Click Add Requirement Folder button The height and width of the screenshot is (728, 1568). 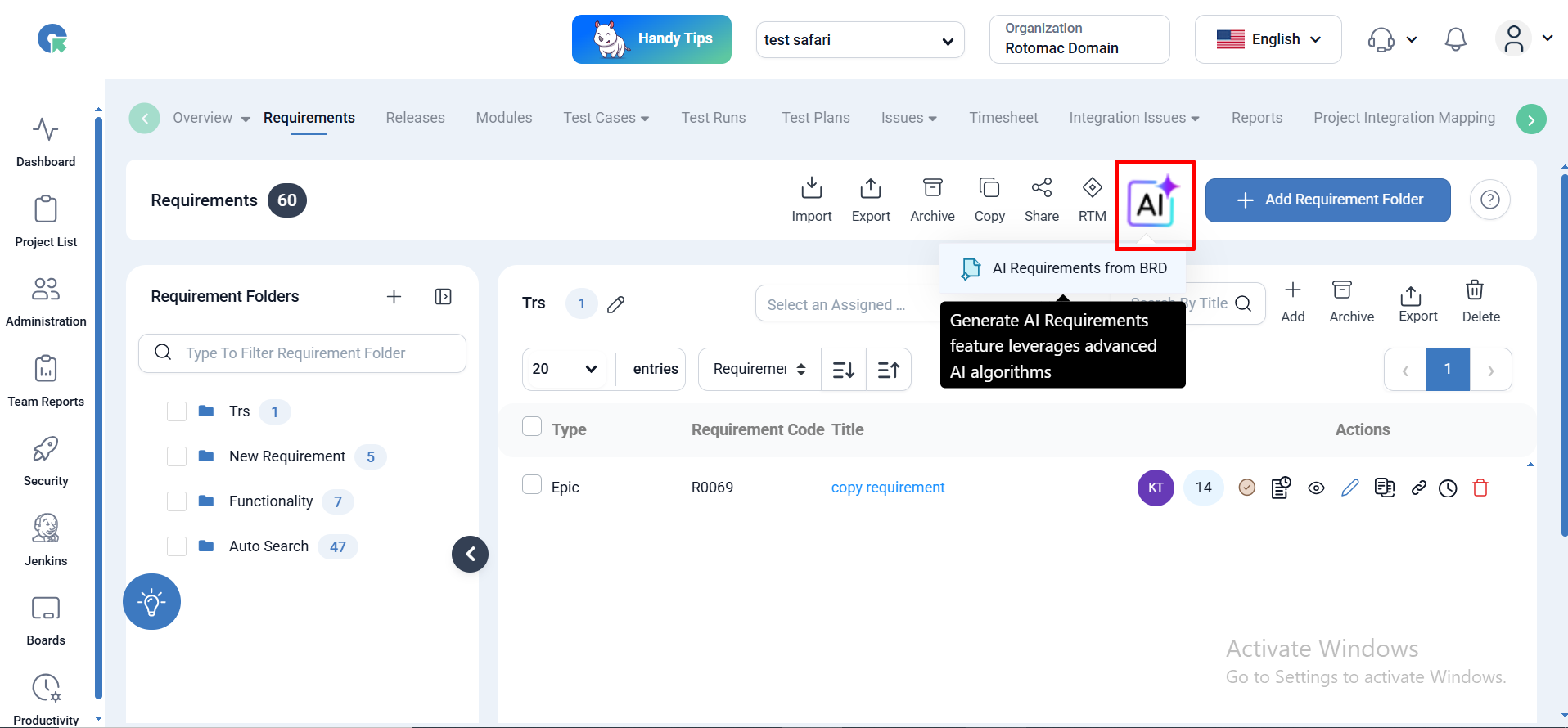click(1327, 200)
